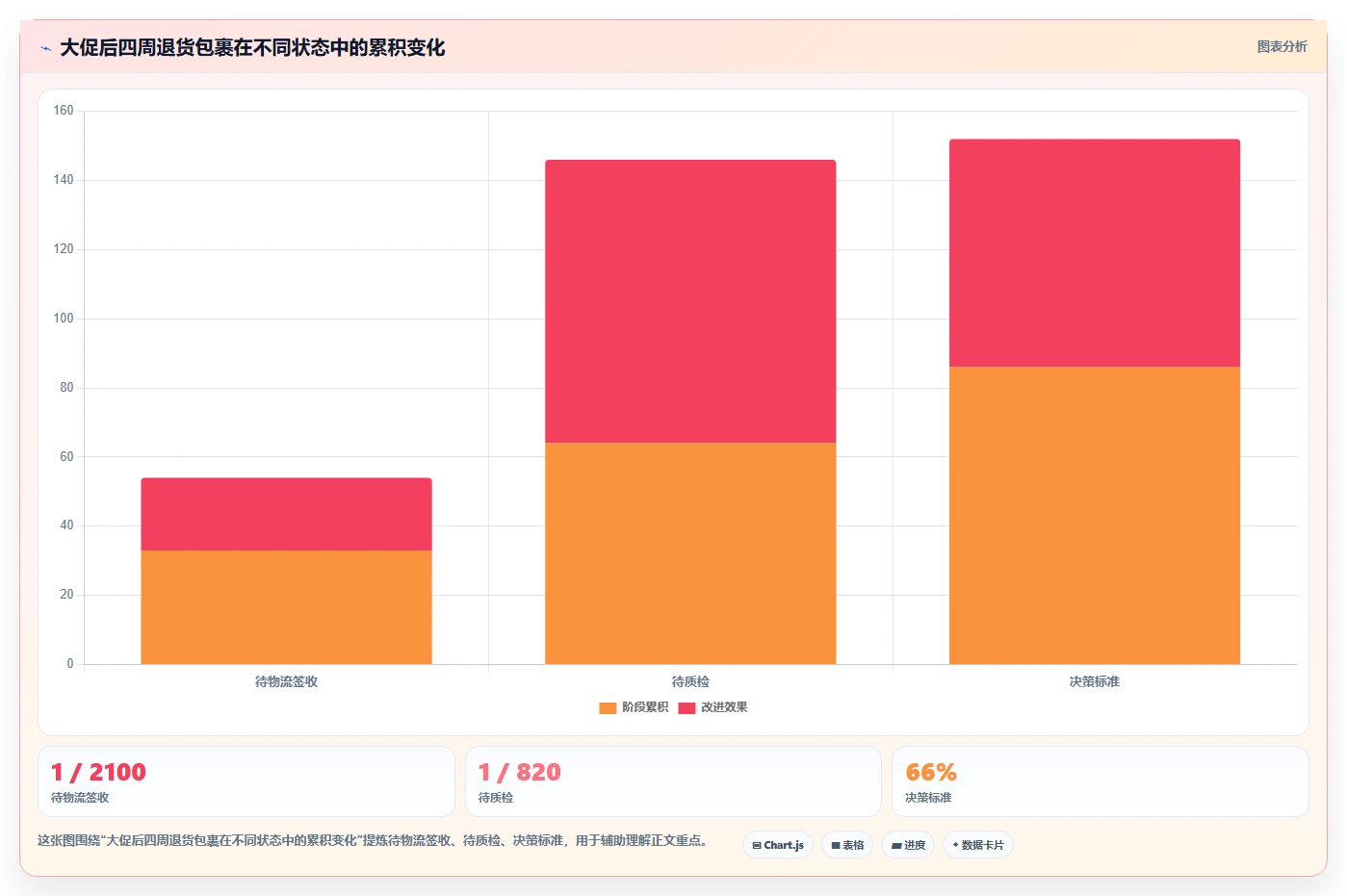Select the 表格 tag pill
The image size is (1347, 896).
[x=847, y=845]
